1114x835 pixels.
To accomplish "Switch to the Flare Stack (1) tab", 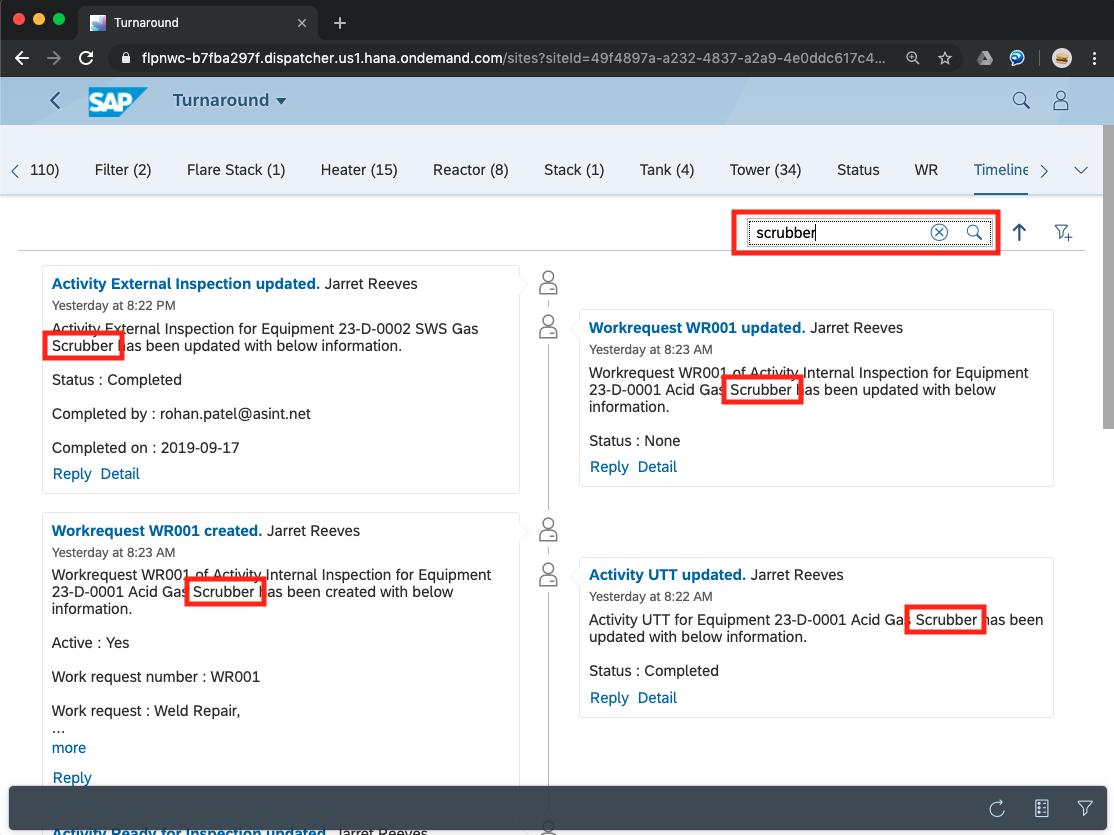I will [x=236, y=170].
